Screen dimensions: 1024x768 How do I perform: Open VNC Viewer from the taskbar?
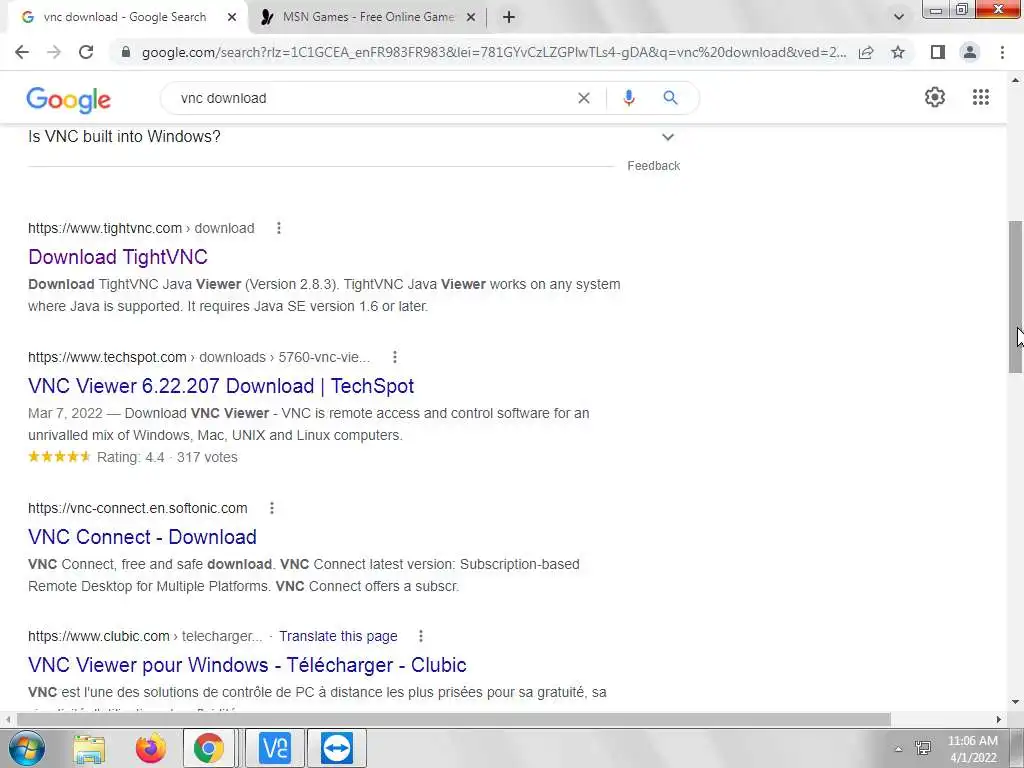[275, 748]
